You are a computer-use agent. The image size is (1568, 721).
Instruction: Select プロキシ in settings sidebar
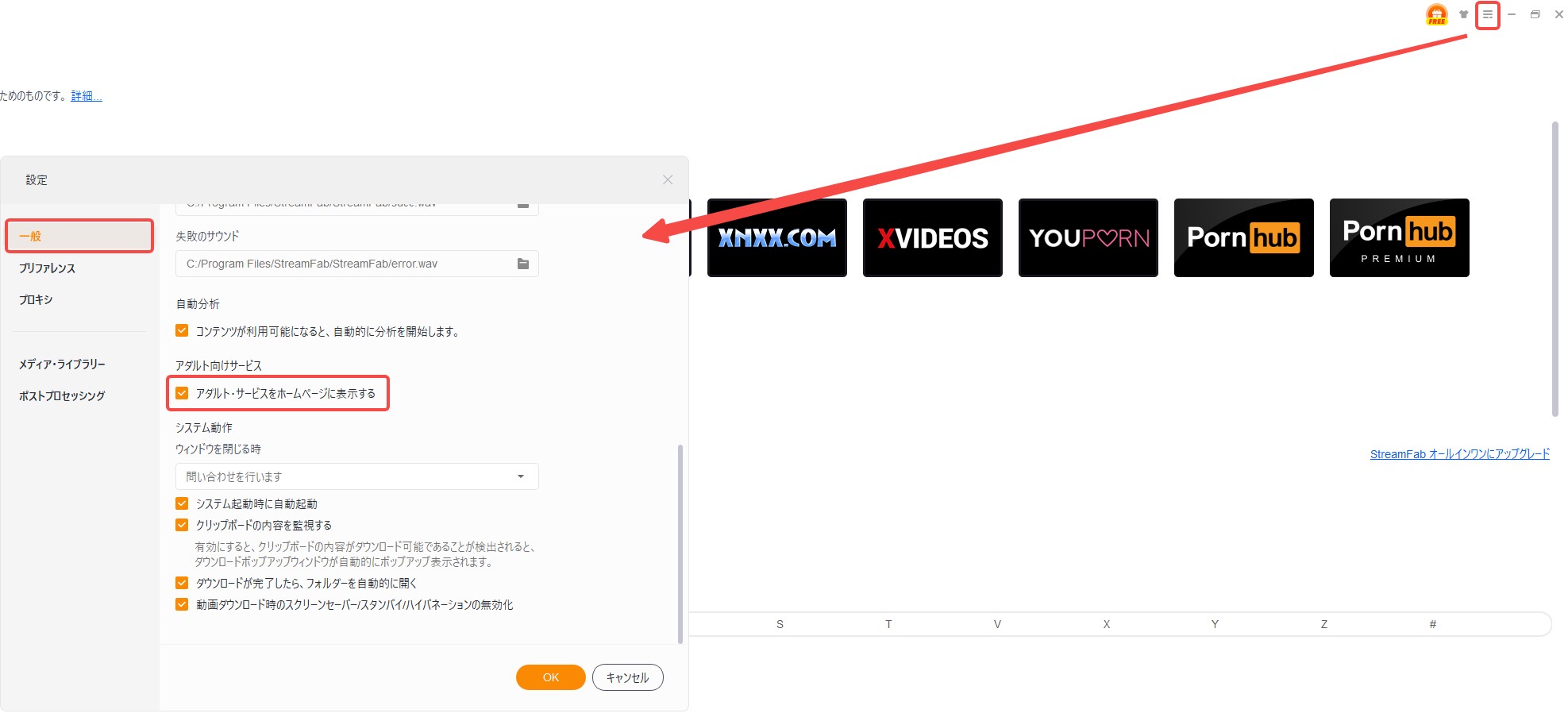[x=36, y=299]
